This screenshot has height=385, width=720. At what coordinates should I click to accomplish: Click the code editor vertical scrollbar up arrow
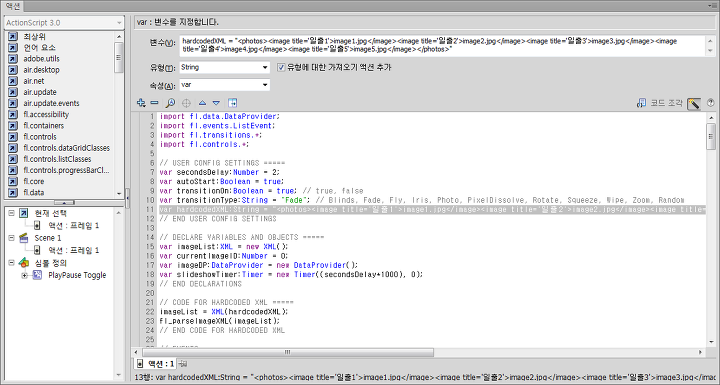pyautogui.click(x=711, y=118)
